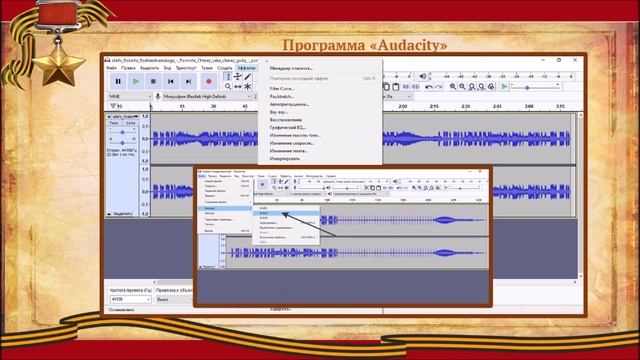
Task: Click the Copy icon in the edit toolbar
Action: 386,87
